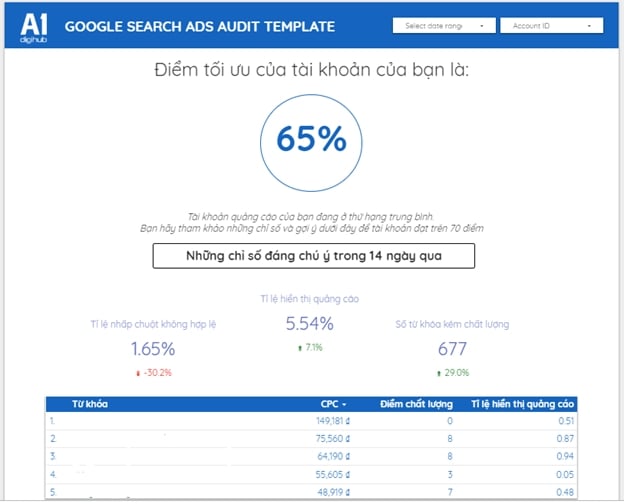Image resolution: width=624 pixels, height=504 pixels.
Task: Open the Select date range dropdown
Action: (x=444, y=26)
